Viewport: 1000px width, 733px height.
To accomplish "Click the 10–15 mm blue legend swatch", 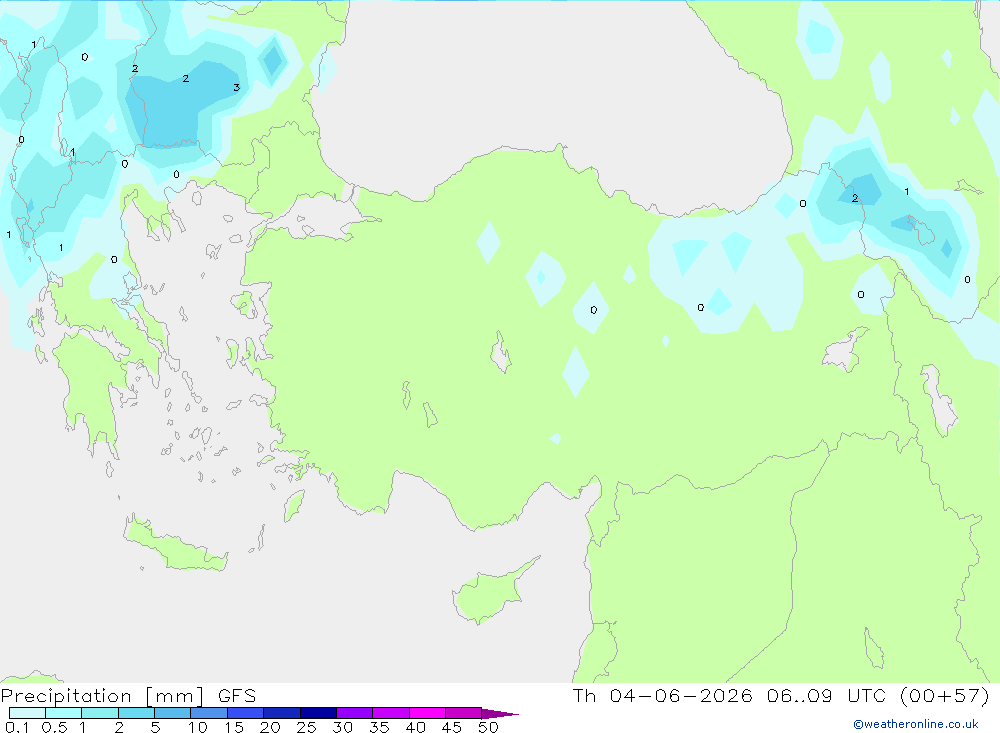I will pos(209,713).
